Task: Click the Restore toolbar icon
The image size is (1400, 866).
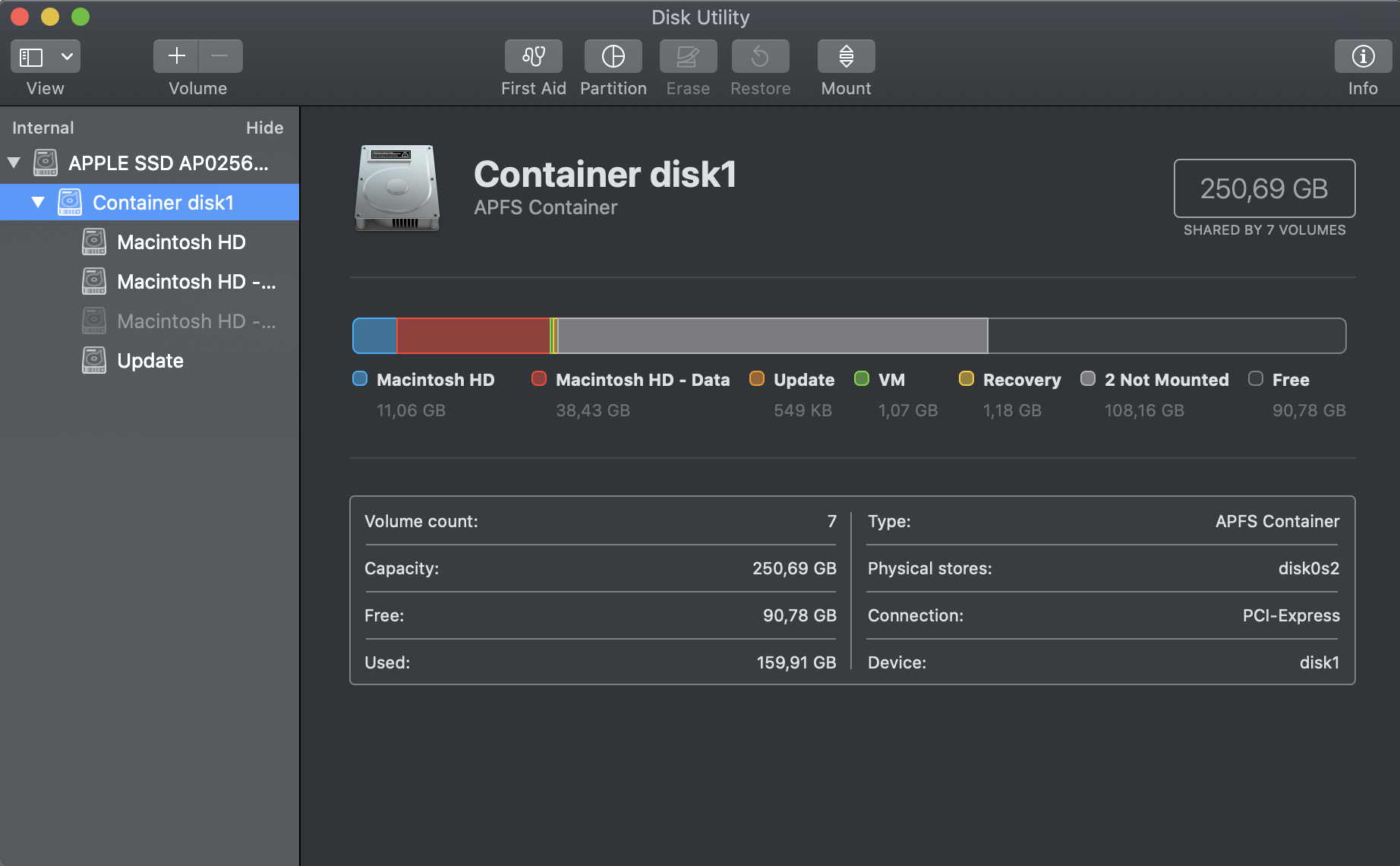Action: coord(760,56)
